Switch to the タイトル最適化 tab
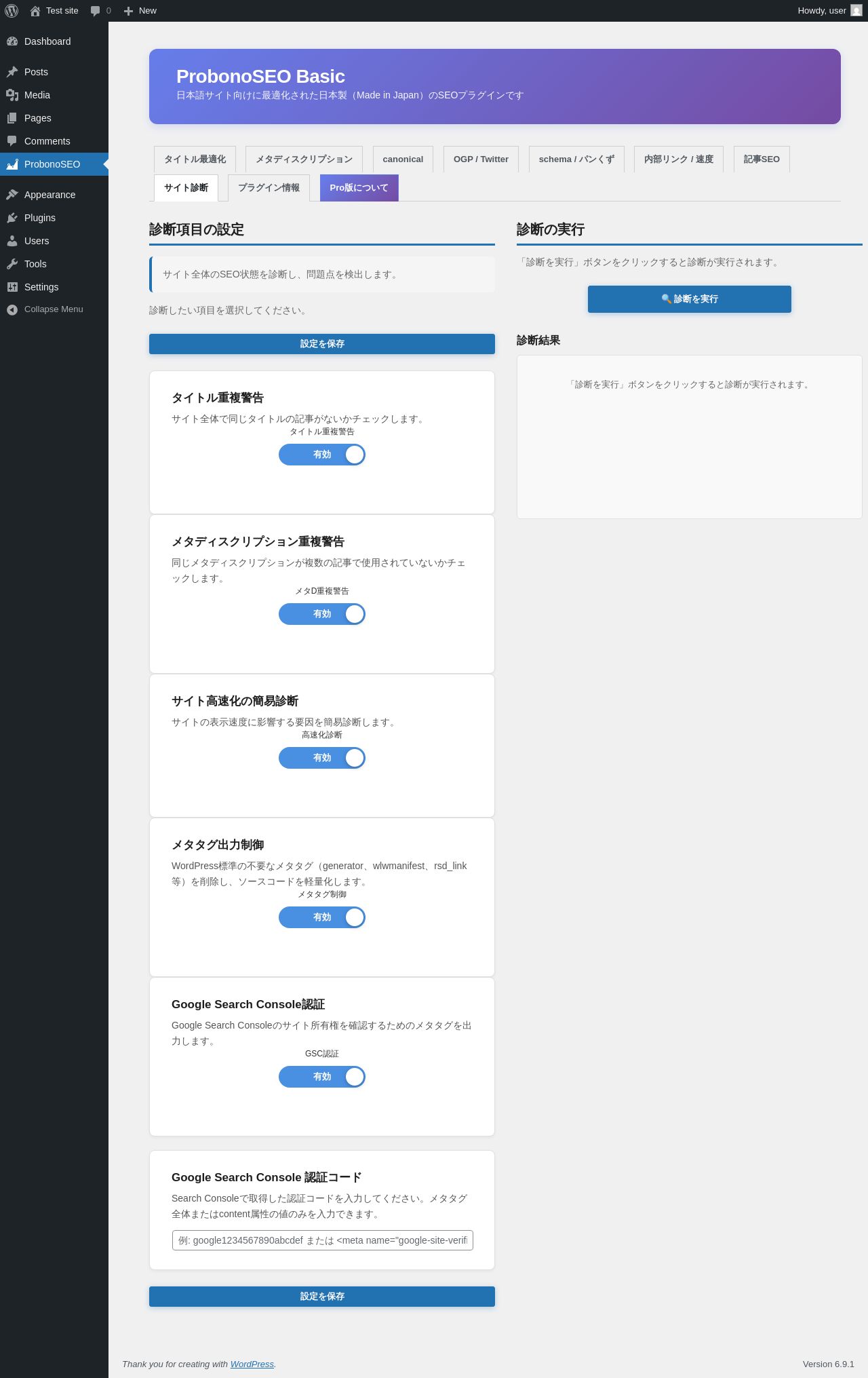The image size is (868, 1378). pos(195,159)
